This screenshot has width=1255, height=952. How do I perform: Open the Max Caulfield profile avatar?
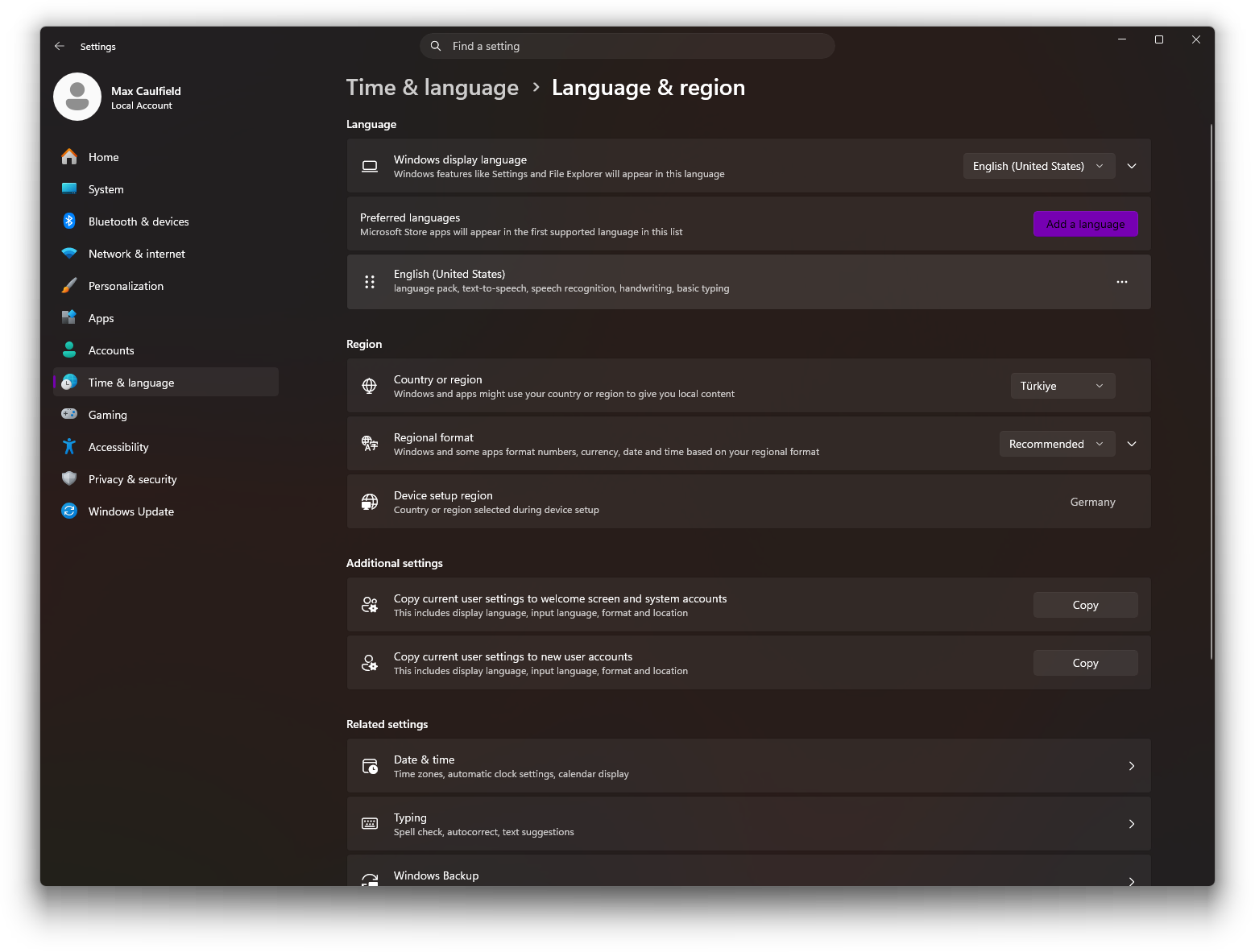click(x=77, y=97)
